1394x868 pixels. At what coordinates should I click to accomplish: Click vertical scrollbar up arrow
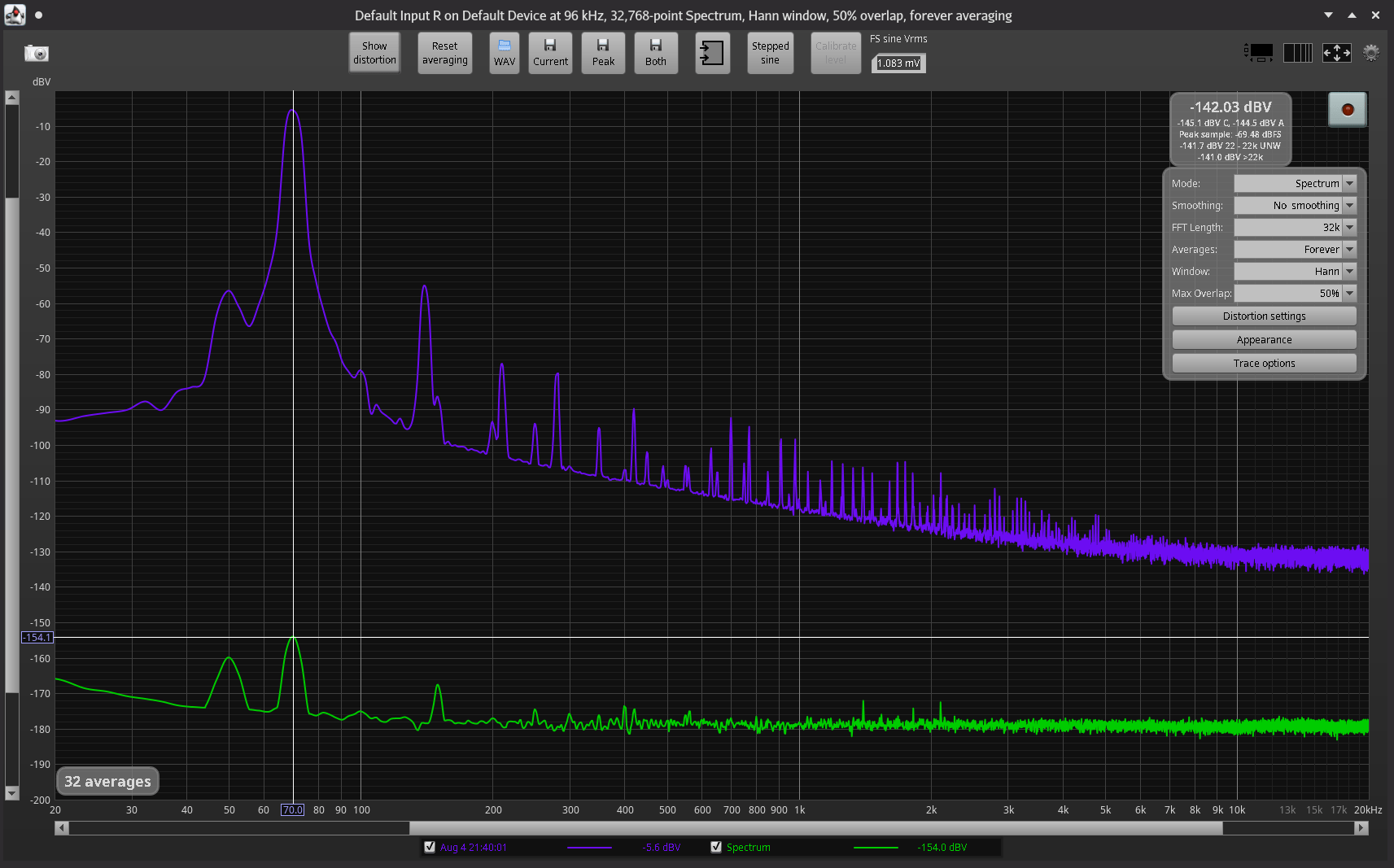click(x=11, y=98)
